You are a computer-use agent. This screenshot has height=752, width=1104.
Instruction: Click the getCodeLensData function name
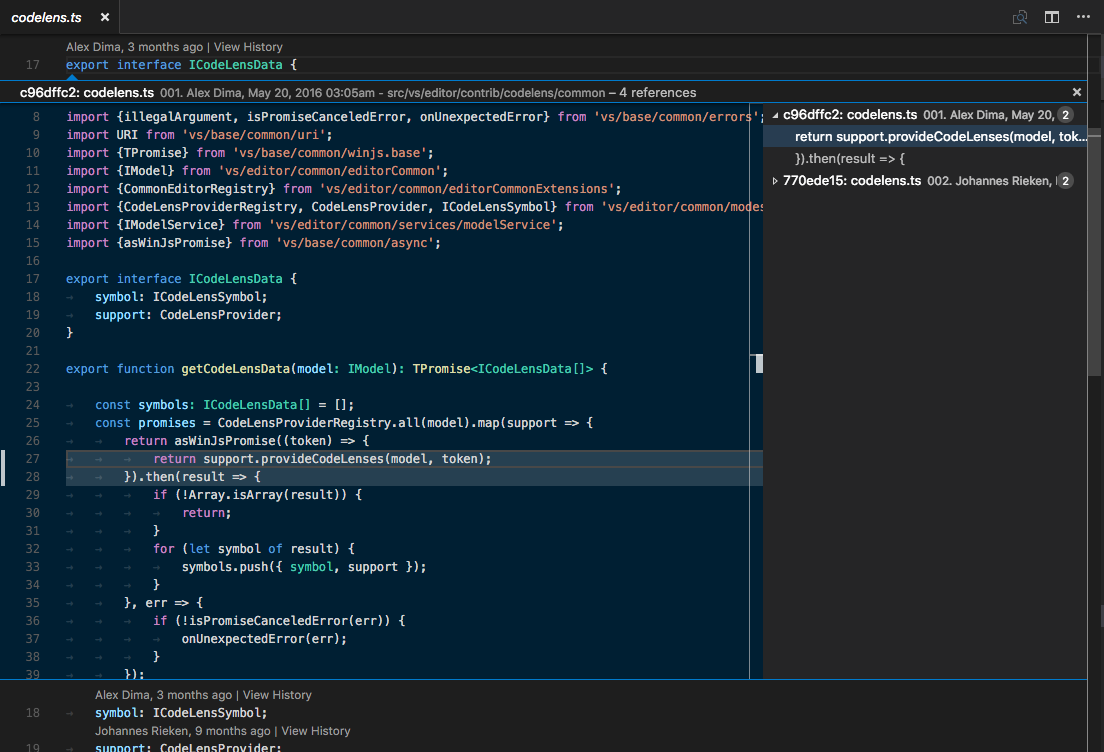click(236, 369)
